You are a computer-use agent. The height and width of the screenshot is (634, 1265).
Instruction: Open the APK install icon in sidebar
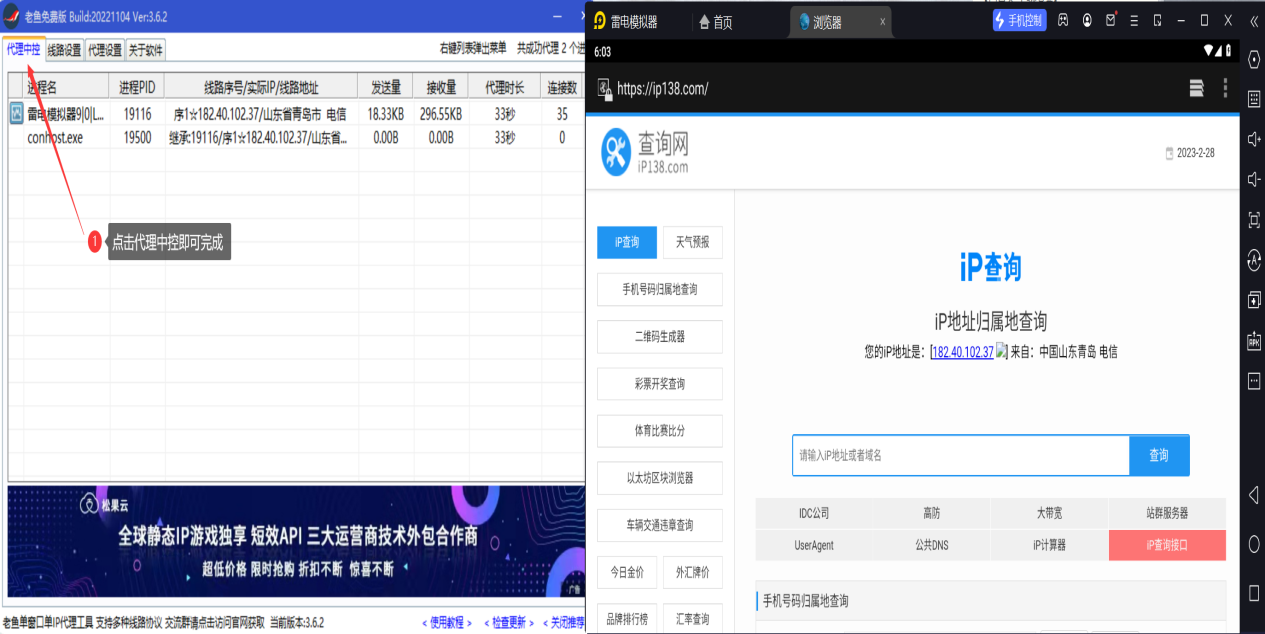(x=1254, y=341)
